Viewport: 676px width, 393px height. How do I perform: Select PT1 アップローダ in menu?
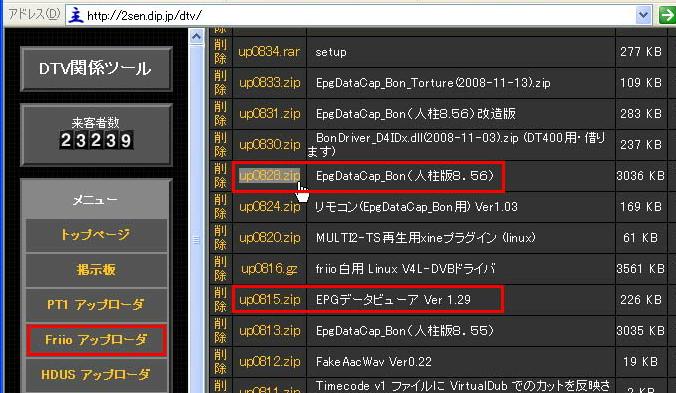pyautogui.click(x=96, y=305)
